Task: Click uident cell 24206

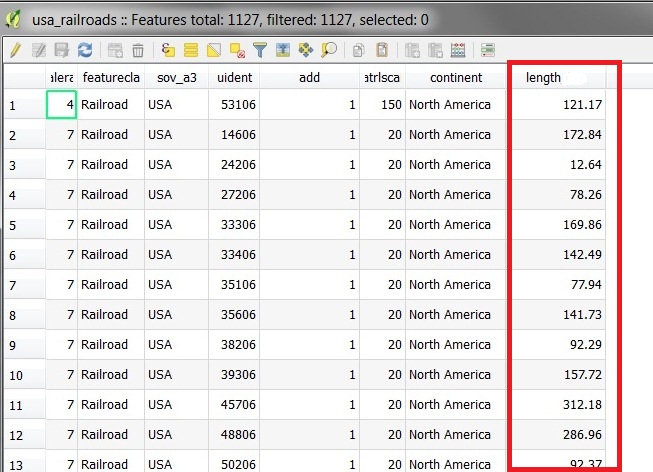Action: (234, 165)
